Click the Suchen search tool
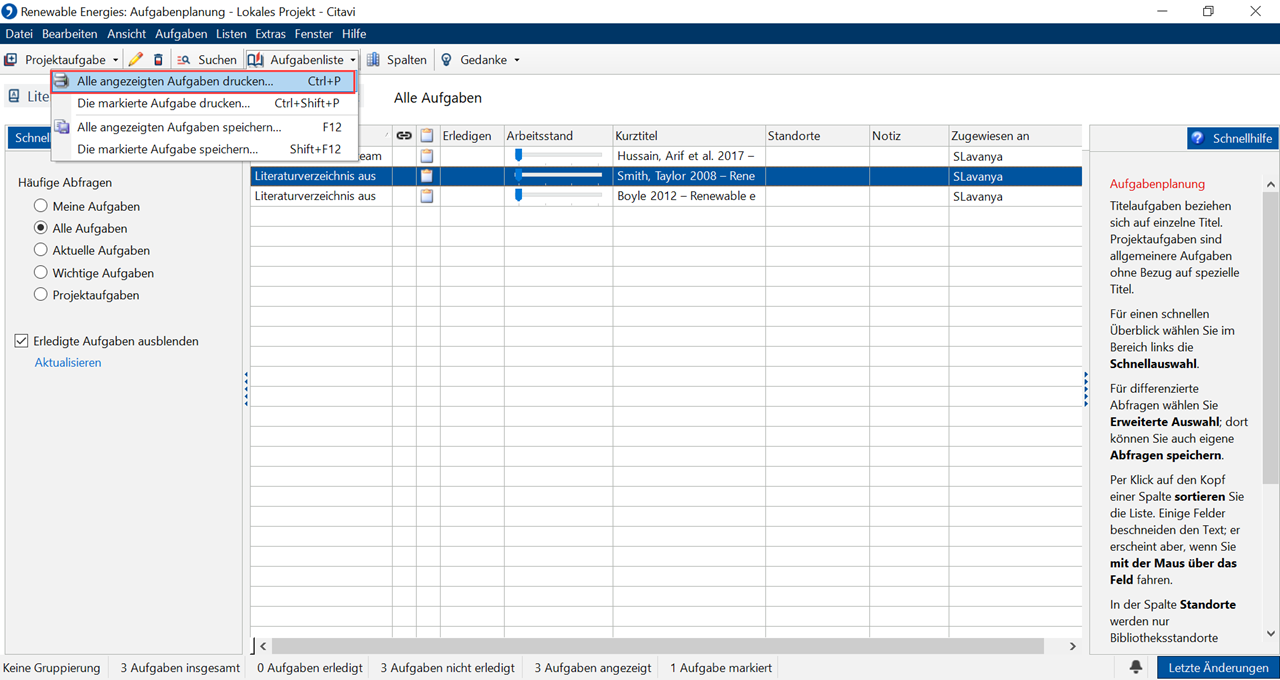Screen dimensions: 1280x680 click(207, 60)
